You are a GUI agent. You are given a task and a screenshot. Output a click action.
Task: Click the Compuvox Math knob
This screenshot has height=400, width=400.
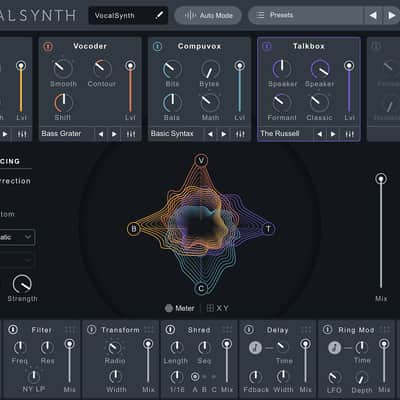pyautogui.click(x=210, y=103)
